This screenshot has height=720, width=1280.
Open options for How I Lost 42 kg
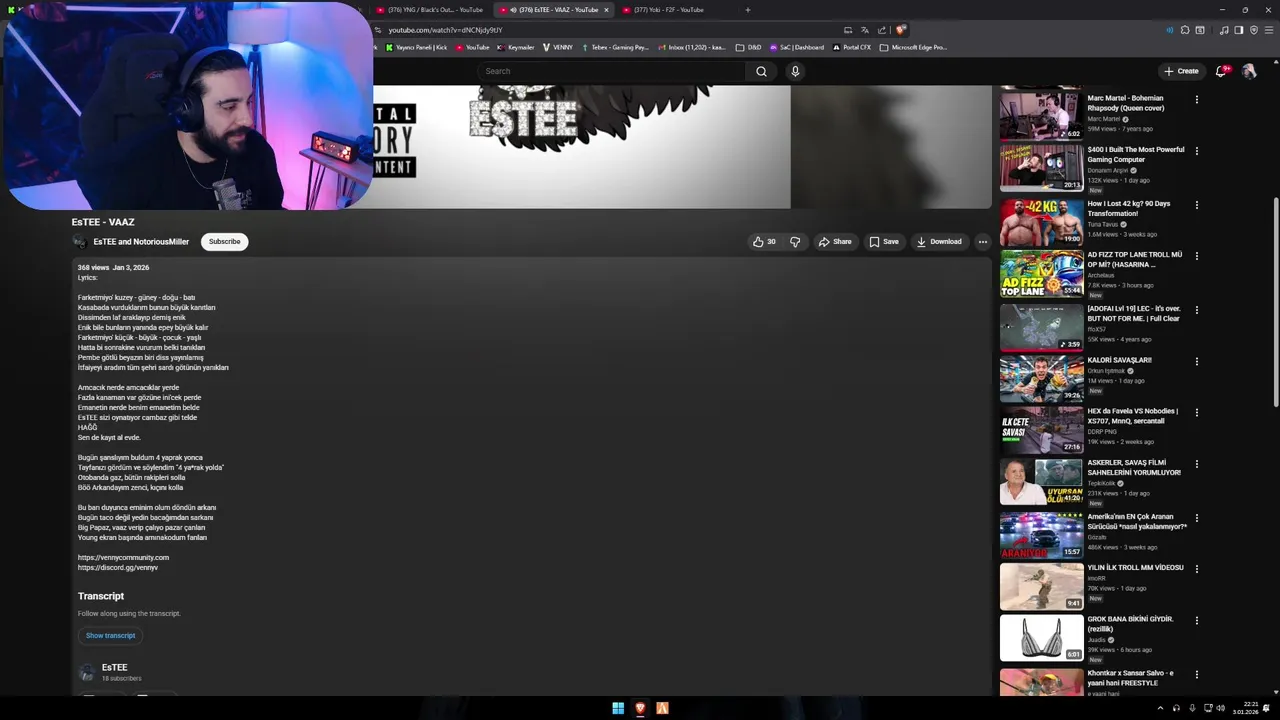click(1197, 205)
